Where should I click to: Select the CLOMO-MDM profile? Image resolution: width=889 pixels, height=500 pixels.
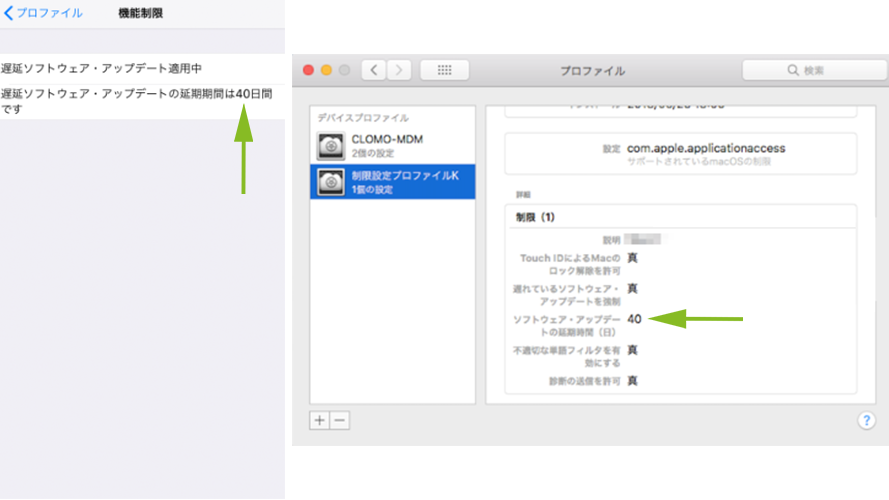pyautogui.click(x=392, y=146)
